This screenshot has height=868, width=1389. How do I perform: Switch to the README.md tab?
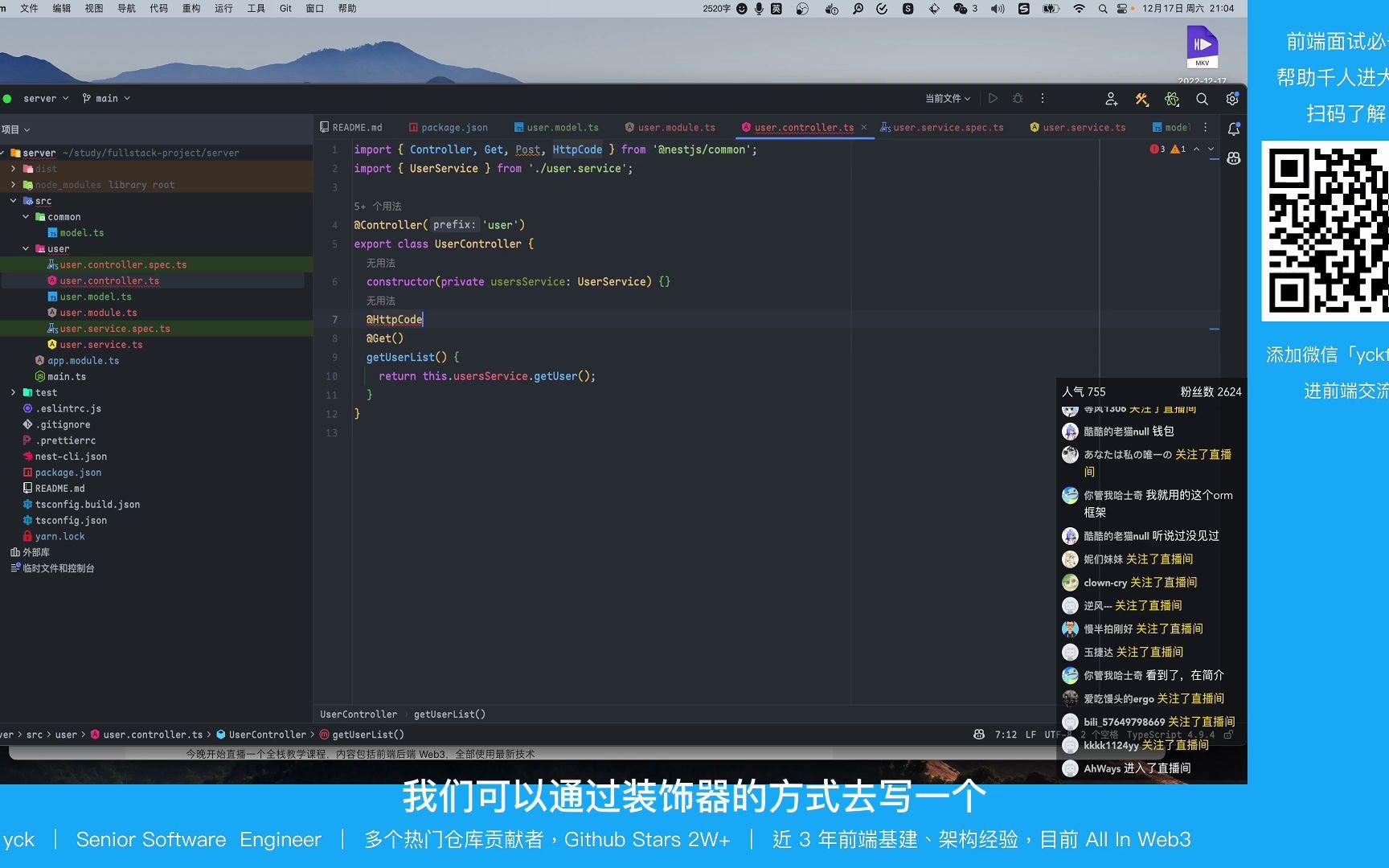point(351,128)
